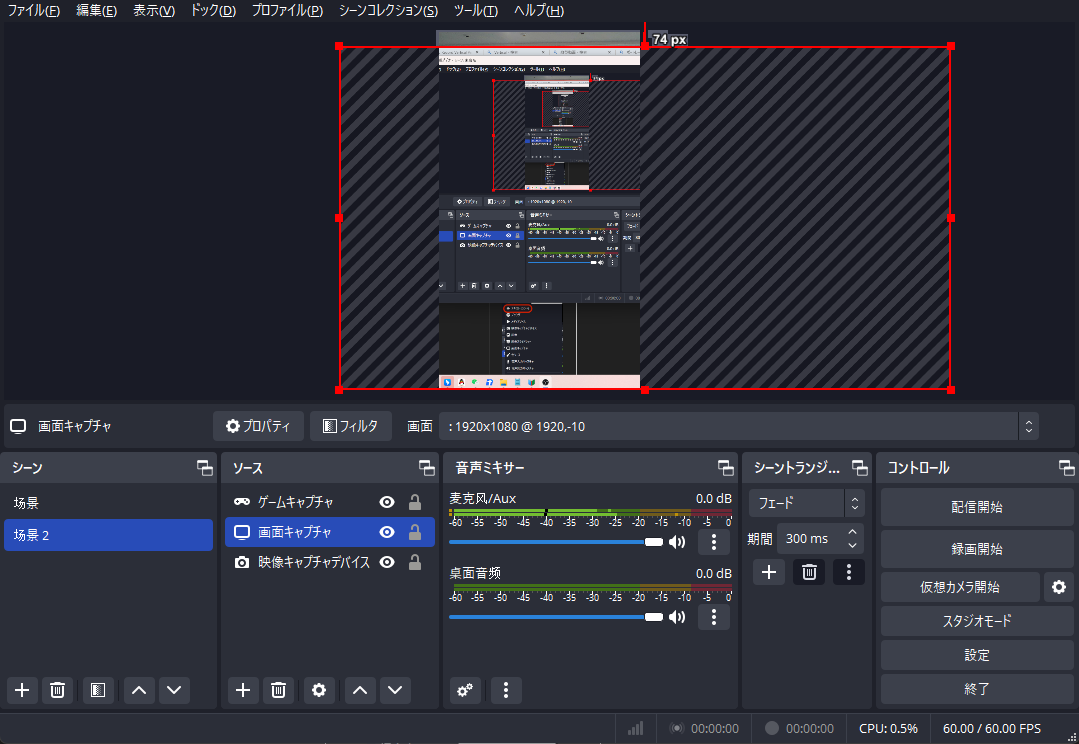Viewport: 1079px width, 744px height.
Task: Toggle lock on 画面キャプチャ source
Action: pos(414,532)
